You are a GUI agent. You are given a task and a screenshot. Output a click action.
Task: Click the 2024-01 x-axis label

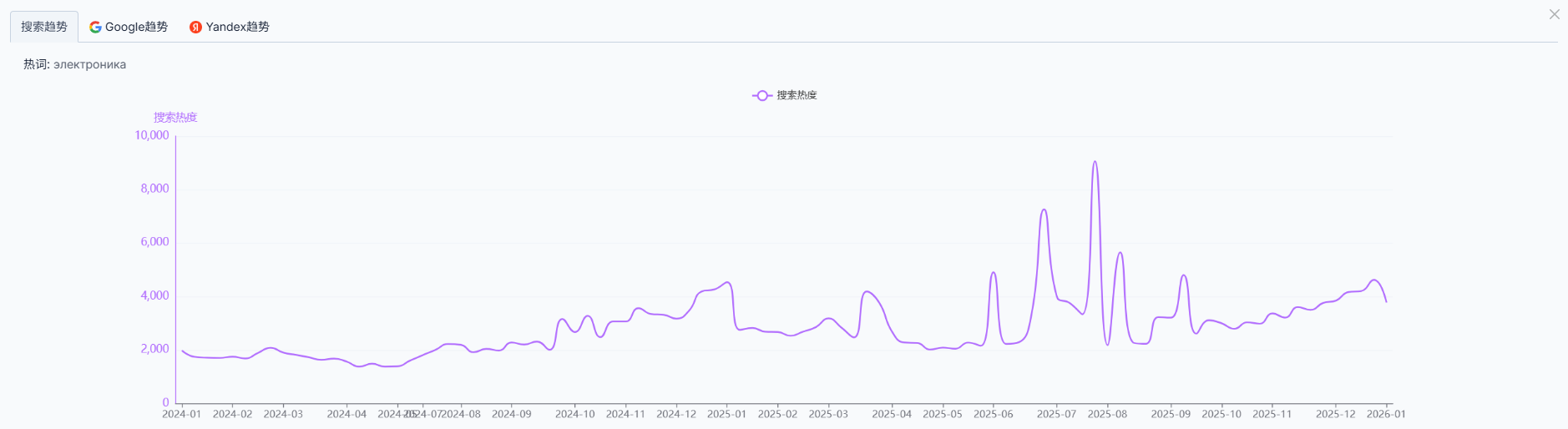(x=181, y=414)
